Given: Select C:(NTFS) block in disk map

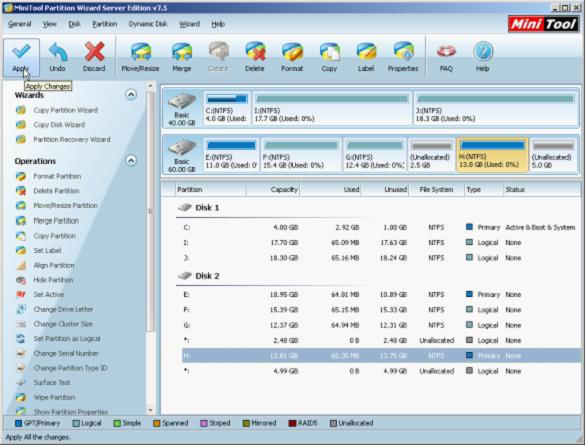Looking at the screenshot, I should point(227,108).
